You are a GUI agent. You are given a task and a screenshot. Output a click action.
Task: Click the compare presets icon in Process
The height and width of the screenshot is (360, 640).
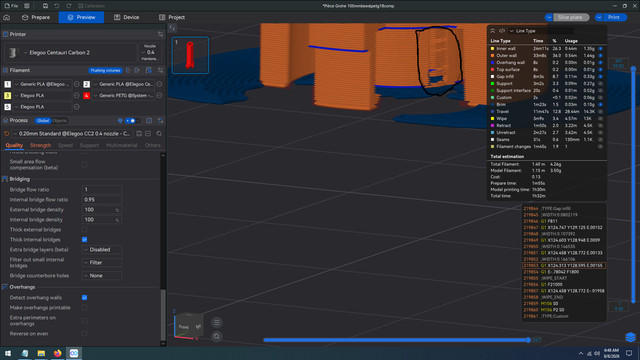pos(149,120)
